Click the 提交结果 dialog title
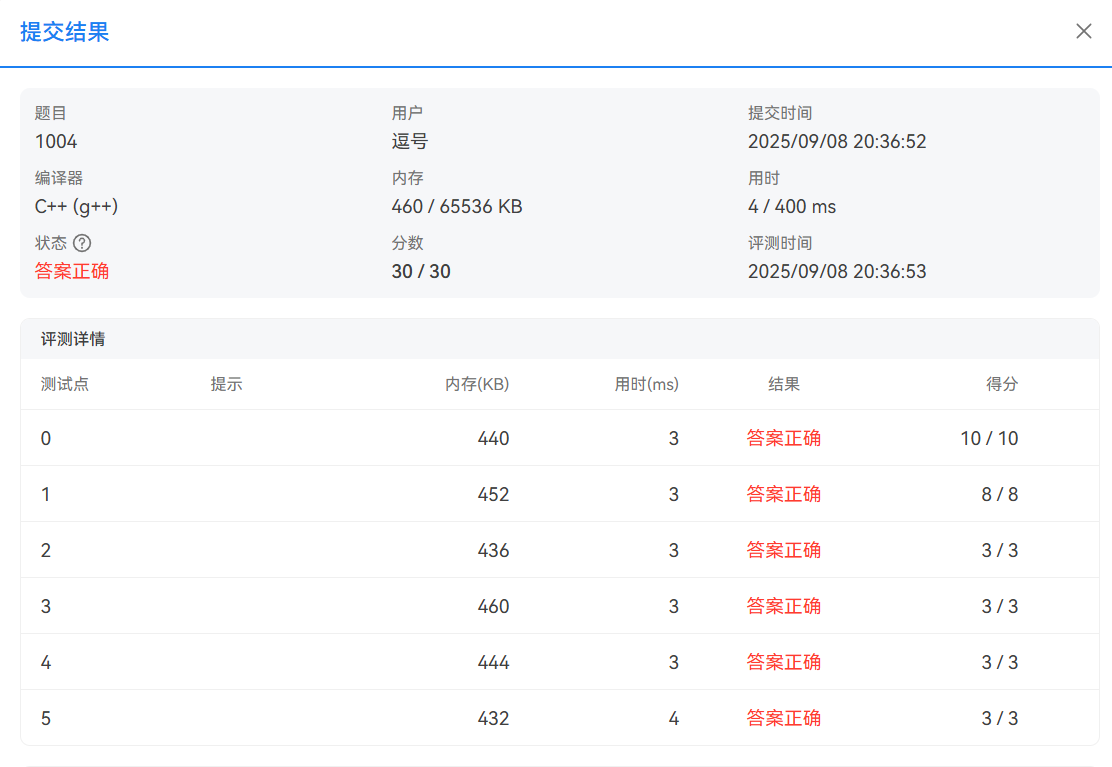The image size is (1112, 767). tap(65, 32)
